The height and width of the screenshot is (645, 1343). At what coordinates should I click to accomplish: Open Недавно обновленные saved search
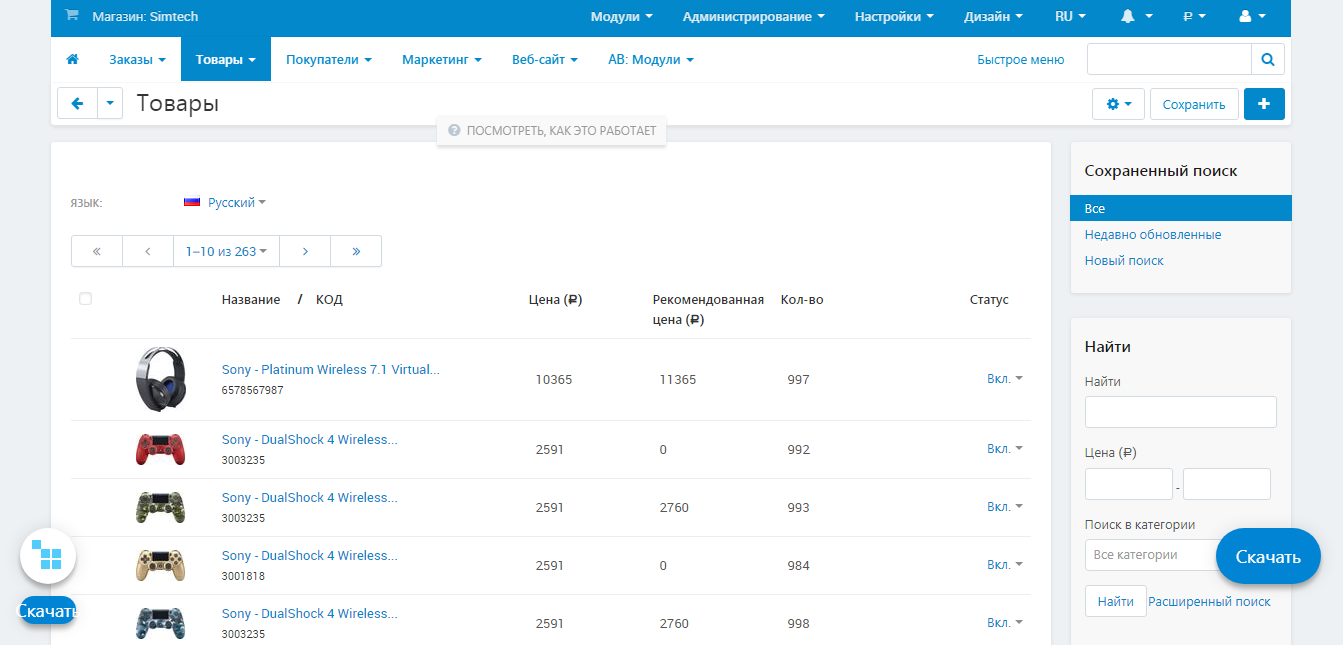pos(1153,234)
